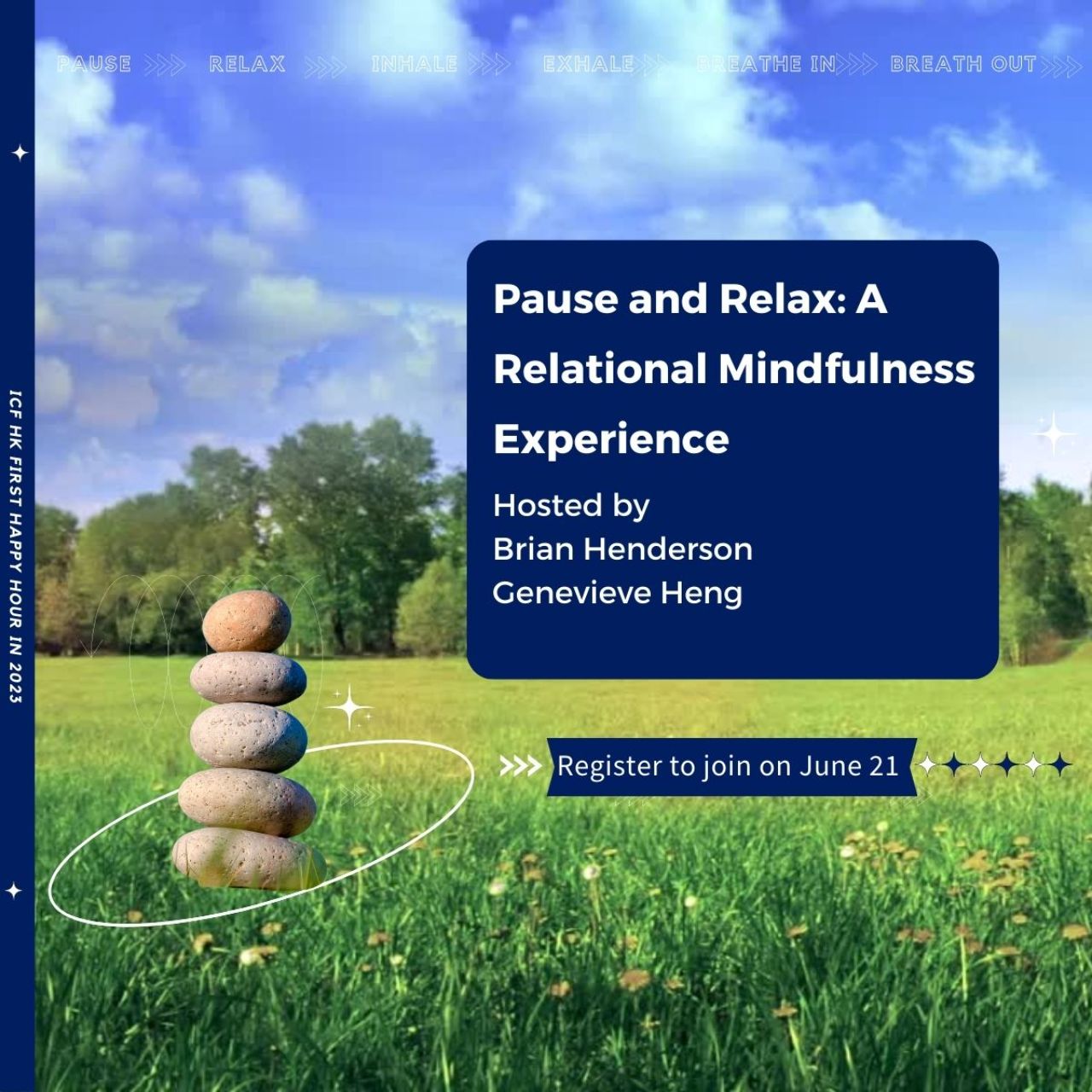Click the 'BREATH OUT' text at top

pyautogui.click(x=963, y=64)
